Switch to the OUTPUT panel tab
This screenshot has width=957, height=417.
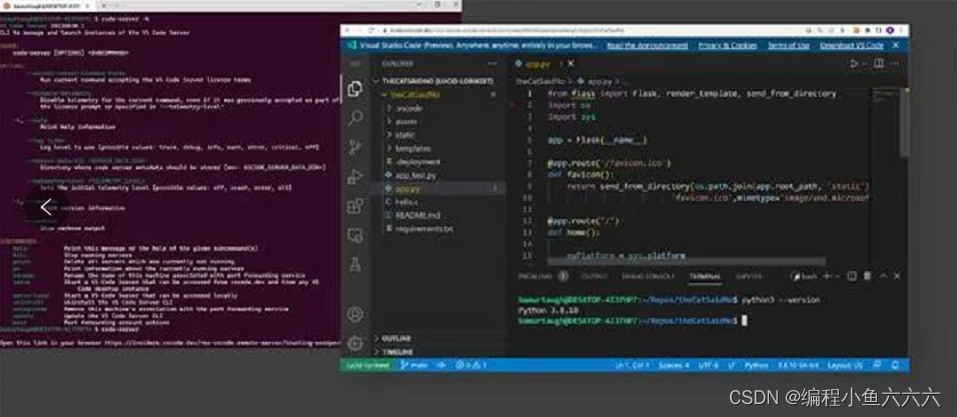click(594, 277)
